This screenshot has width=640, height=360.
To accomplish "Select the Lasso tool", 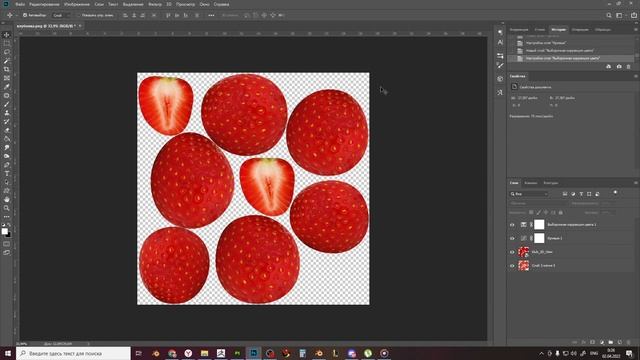I will pyautogui.click(x=7, y=52).
